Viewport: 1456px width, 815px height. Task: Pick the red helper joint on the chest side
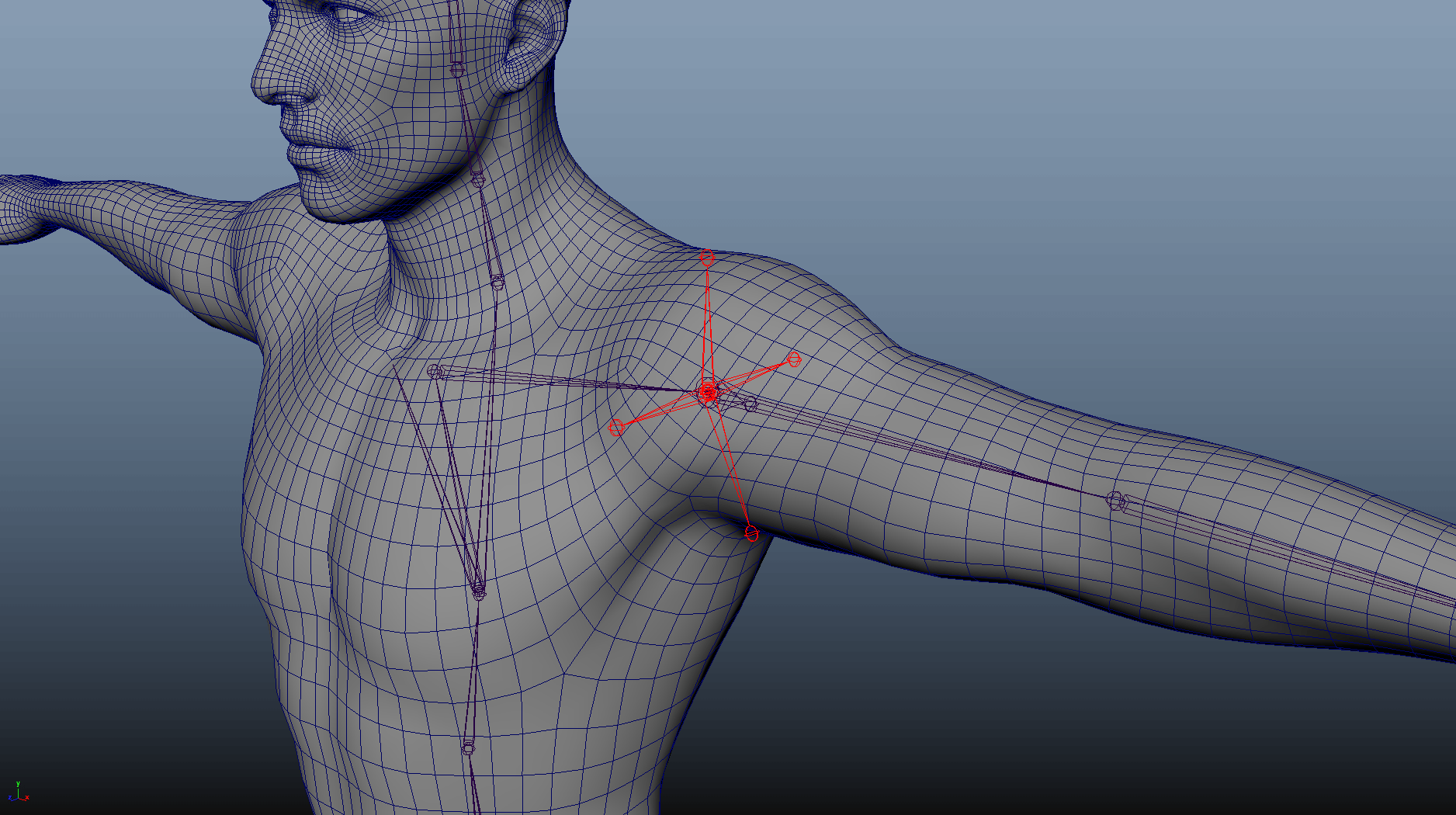pyautogui.click(x=616, y=426)
